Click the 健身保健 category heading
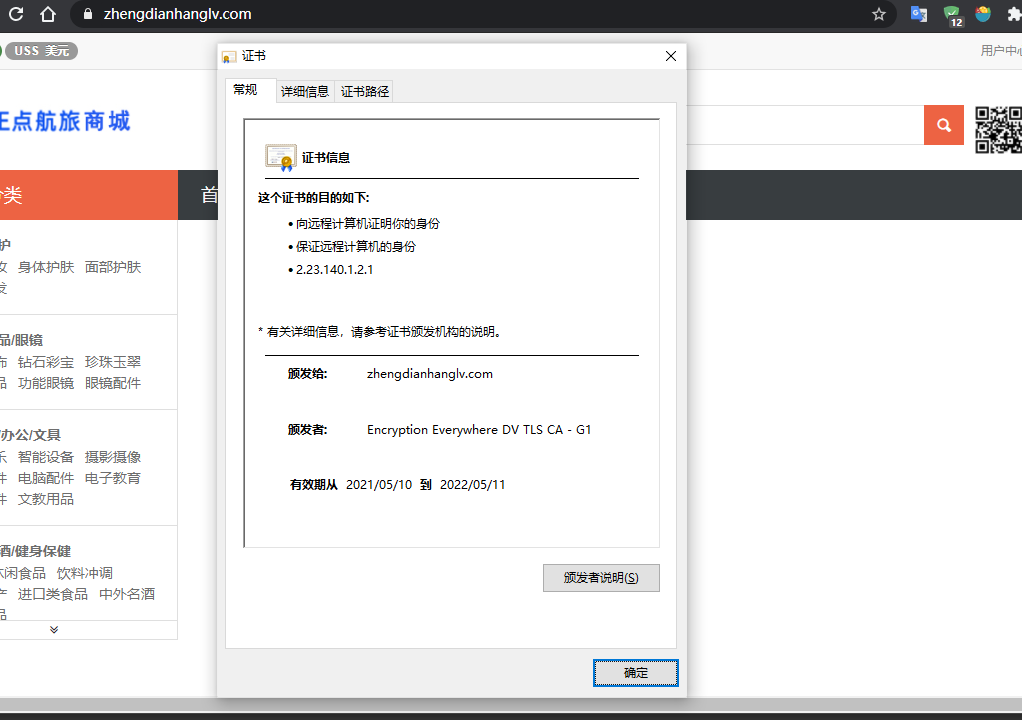1022x720 pixels. coord(43,551)
